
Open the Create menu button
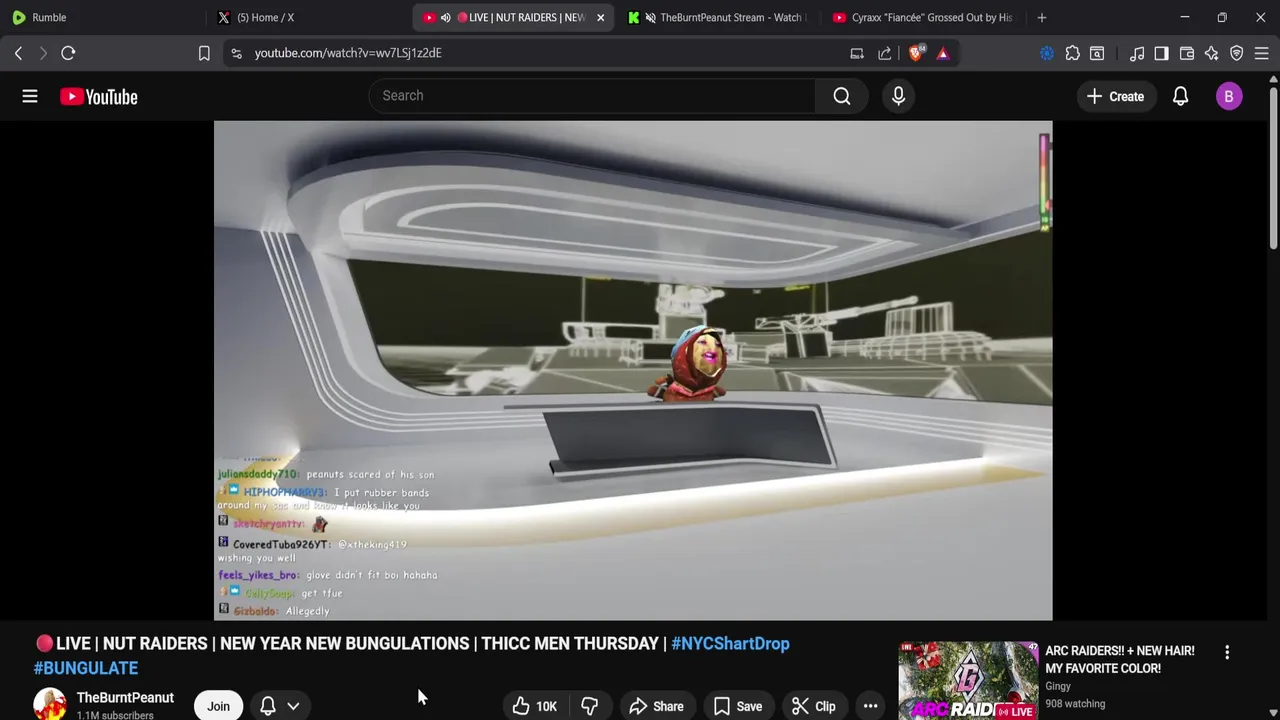1115,97
